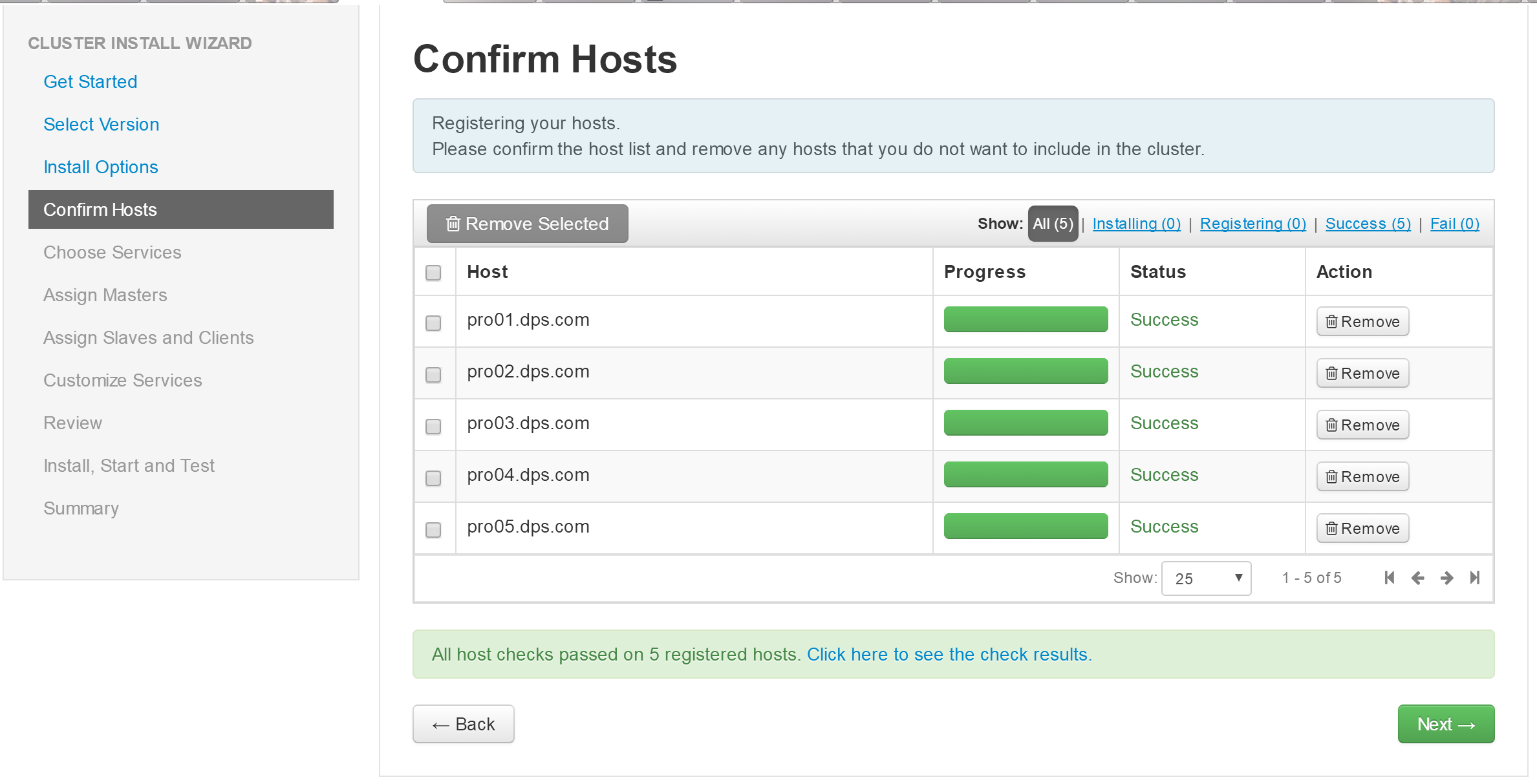
Task: Check the select-all hosts checkbox
Action: [x=433, y=273]
